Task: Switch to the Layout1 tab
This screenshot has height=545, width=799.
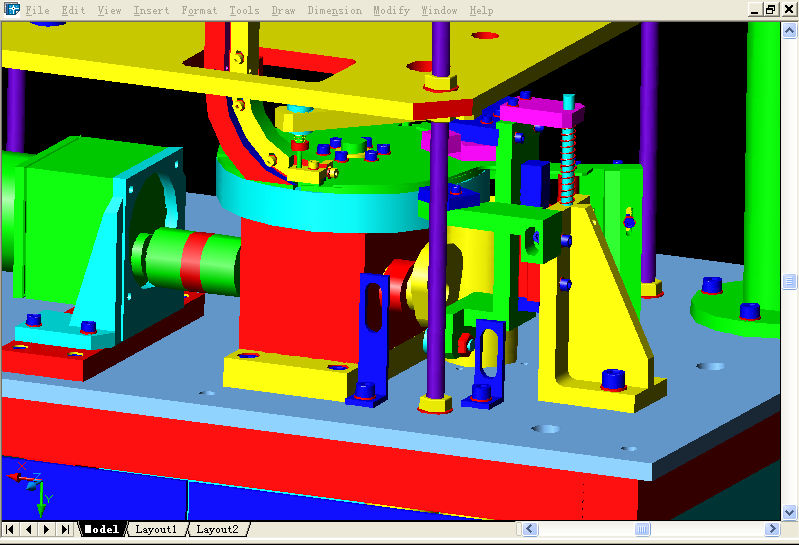Action: tap(156, 529)
